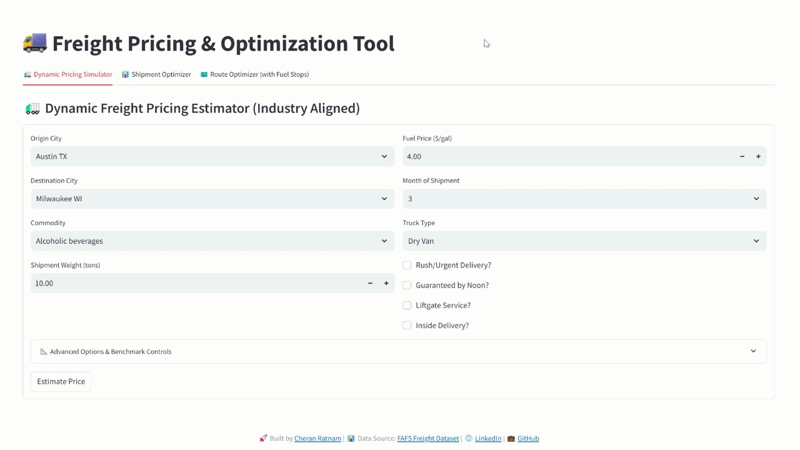Image resolution: width=800 pixels, height=450 pixels.
Task: Check Guaranteed by Noon option
Action: (407, 285)
